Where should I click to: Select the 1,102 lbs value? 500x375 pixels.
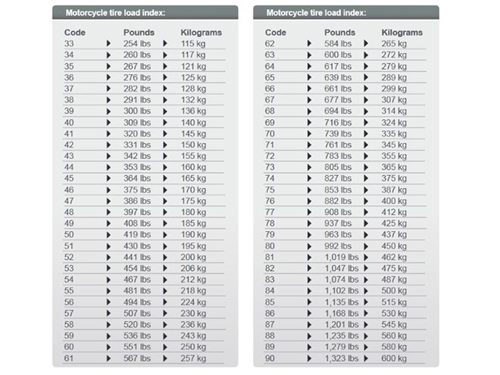click(x=342, y=291)
